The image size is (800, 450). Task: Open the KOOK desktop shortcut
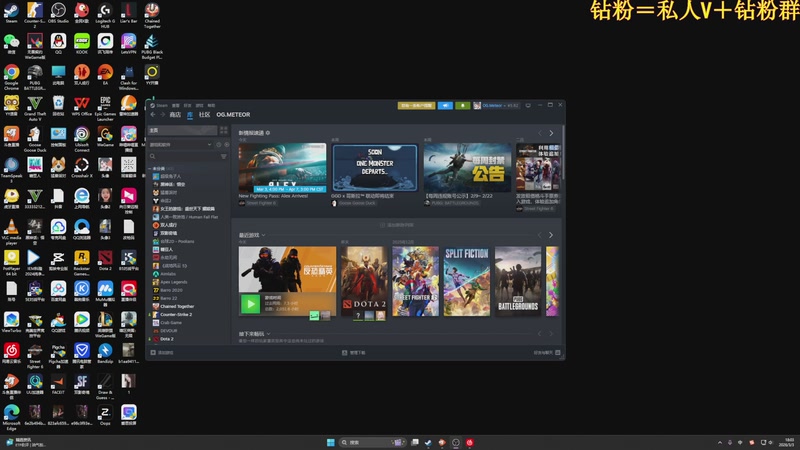tap(82, 43)
